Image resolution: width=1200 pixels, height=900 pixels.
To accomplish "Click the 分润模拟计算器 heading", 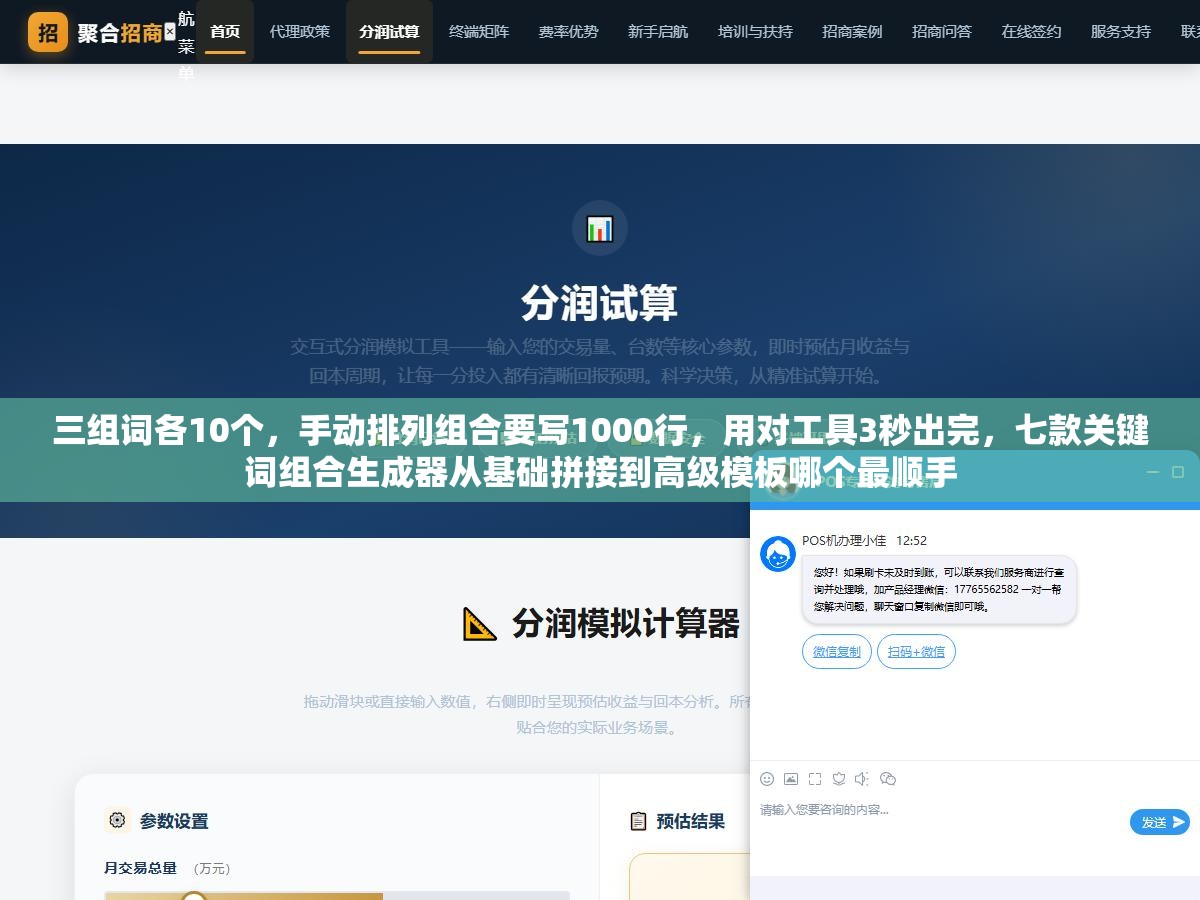I will [626, 623].
